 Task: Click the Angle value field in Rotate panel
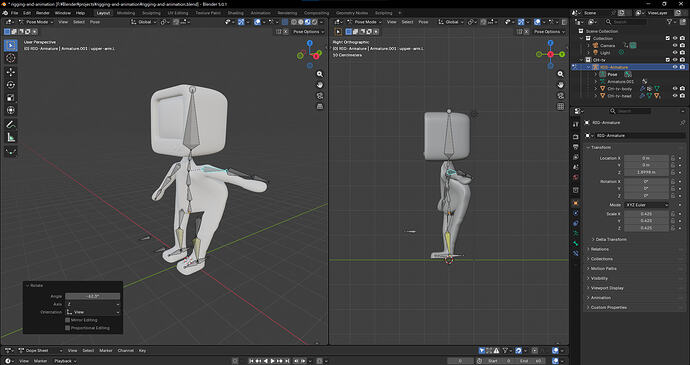[x=93, y=296]
